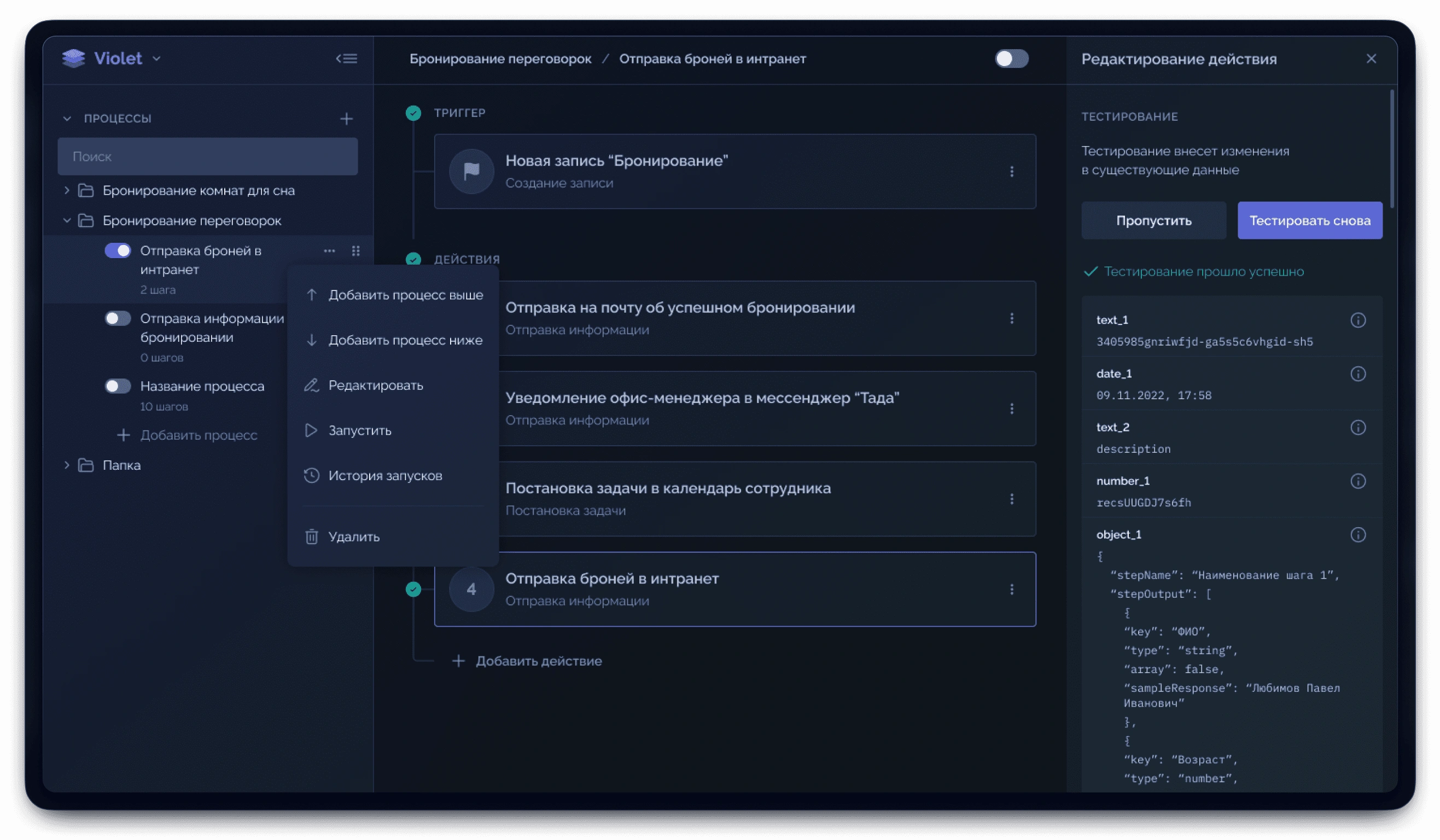The height and width of the screenshot is (840, 1440).
Task: Click the drag-handle dots next to Отправка броней
Action: click(355, 251)
